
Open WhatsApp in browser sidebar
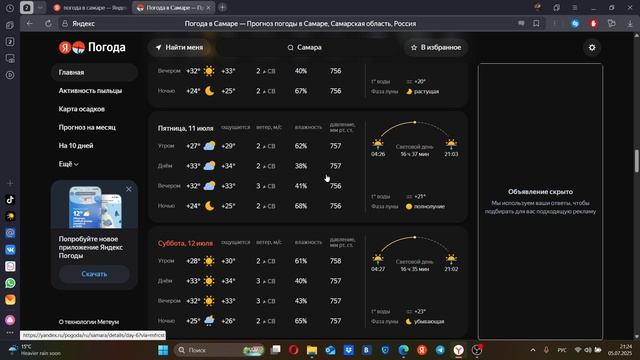pyautogui.click(x=10, y=283)
